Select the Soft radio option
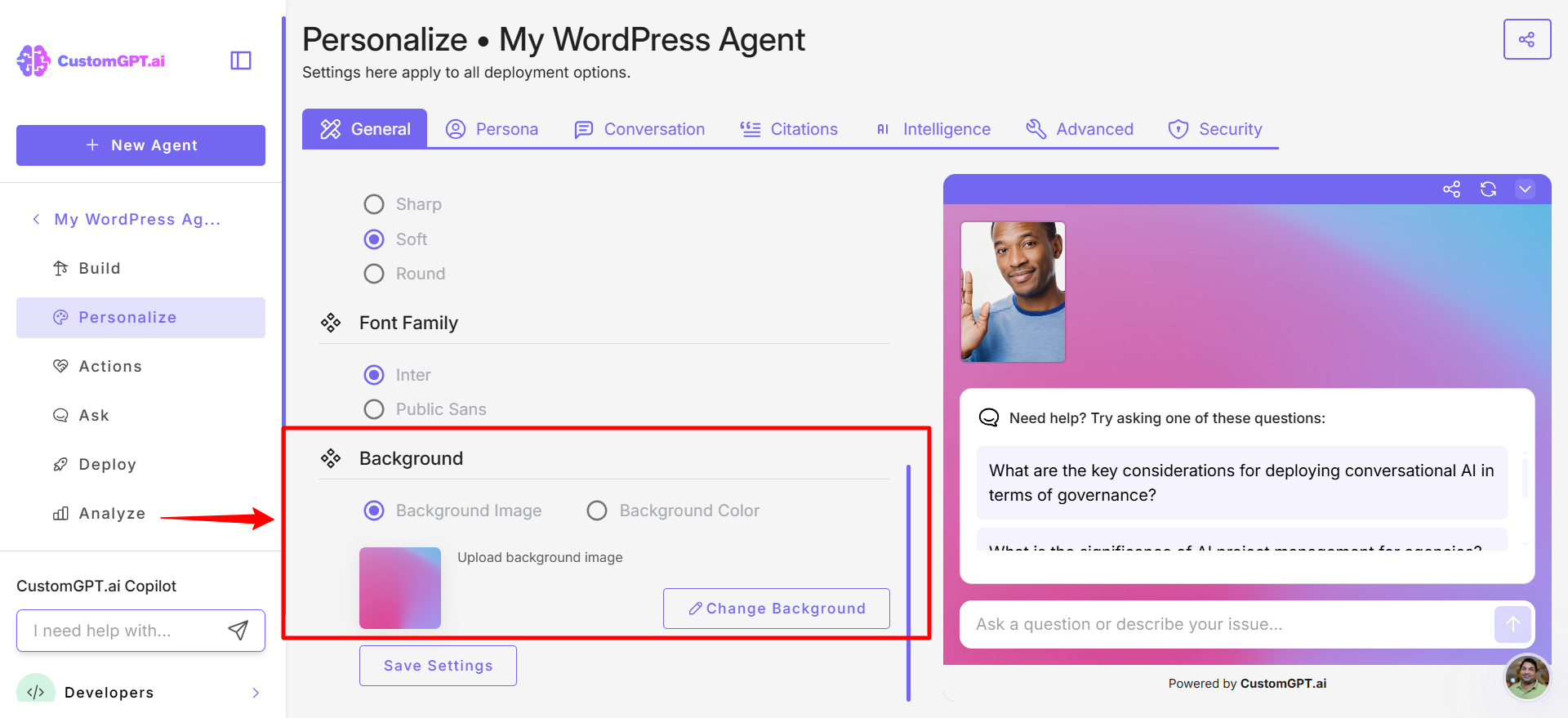1568x718 pixels. [x=374, y=239]
